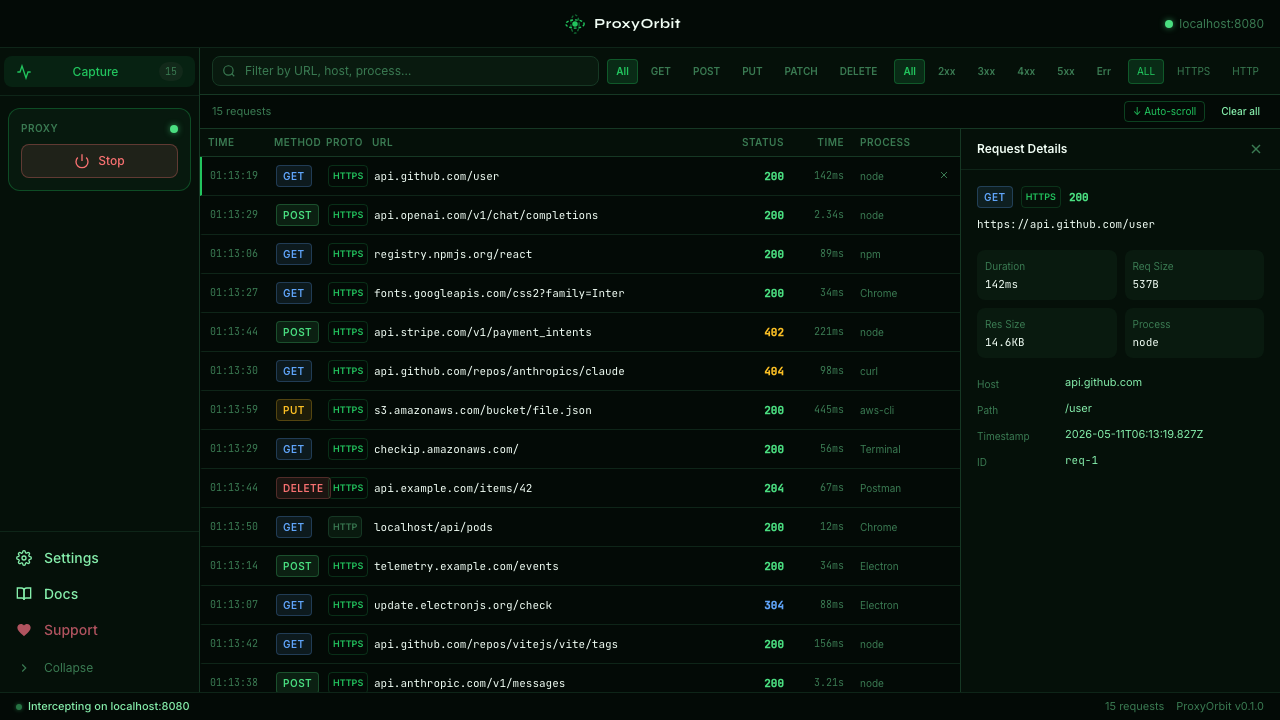Show only HTTPS protocol requests
The width and height of the screenshot is (1280, 720).
(x=1193, y=71)
